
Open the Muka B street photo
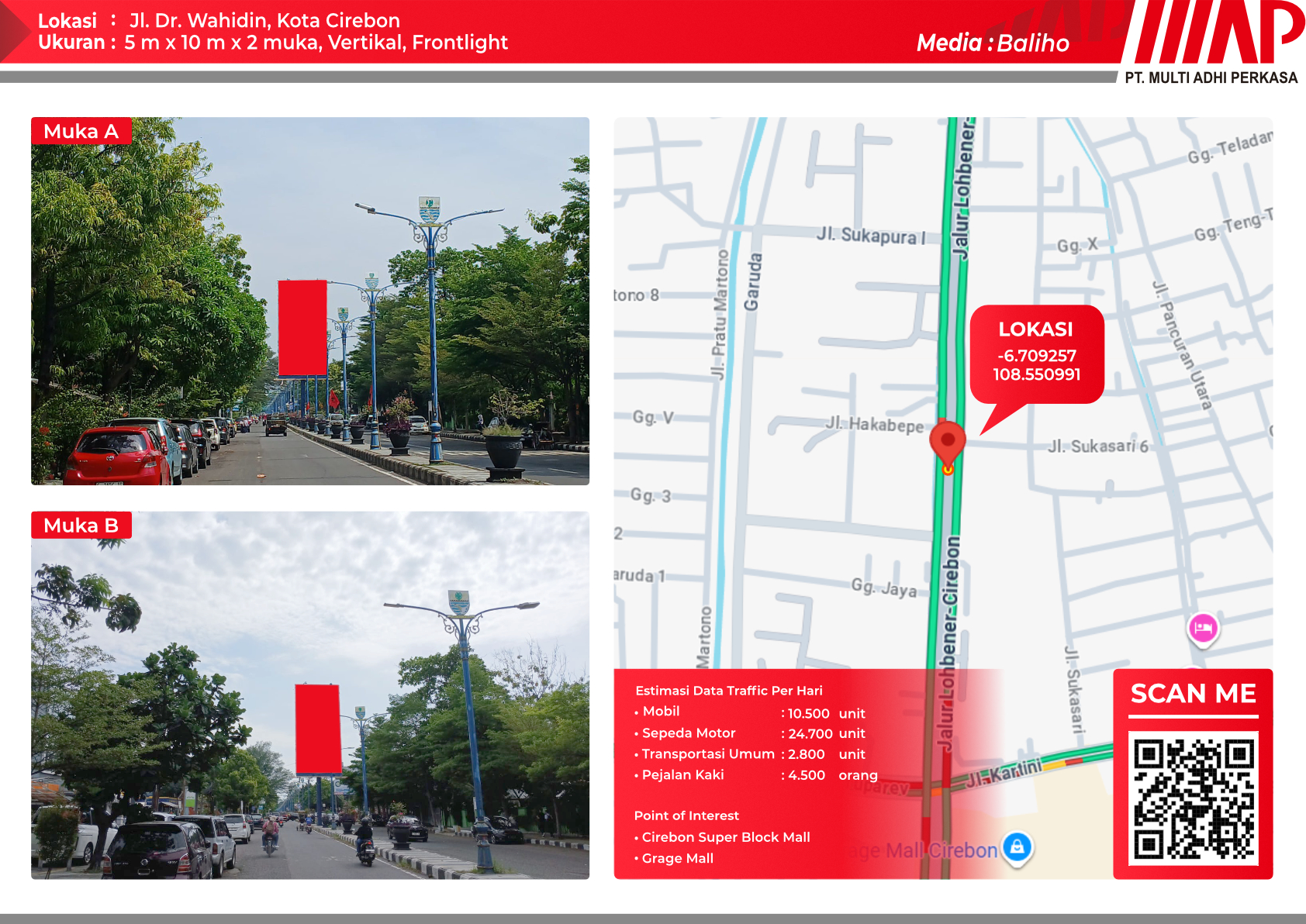310,695
